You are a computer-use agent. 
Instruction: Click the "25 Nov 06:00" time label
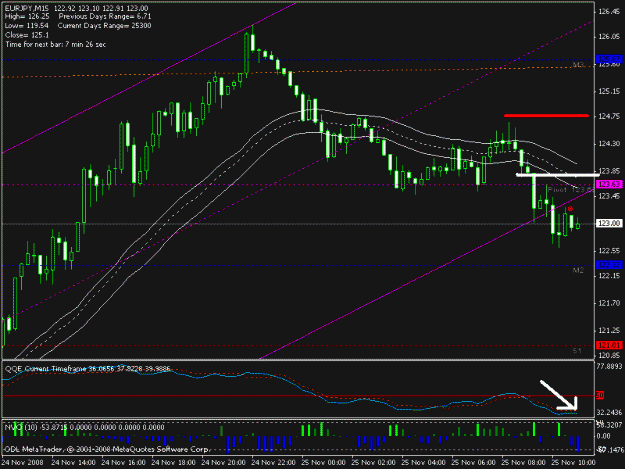coord(474,463)
